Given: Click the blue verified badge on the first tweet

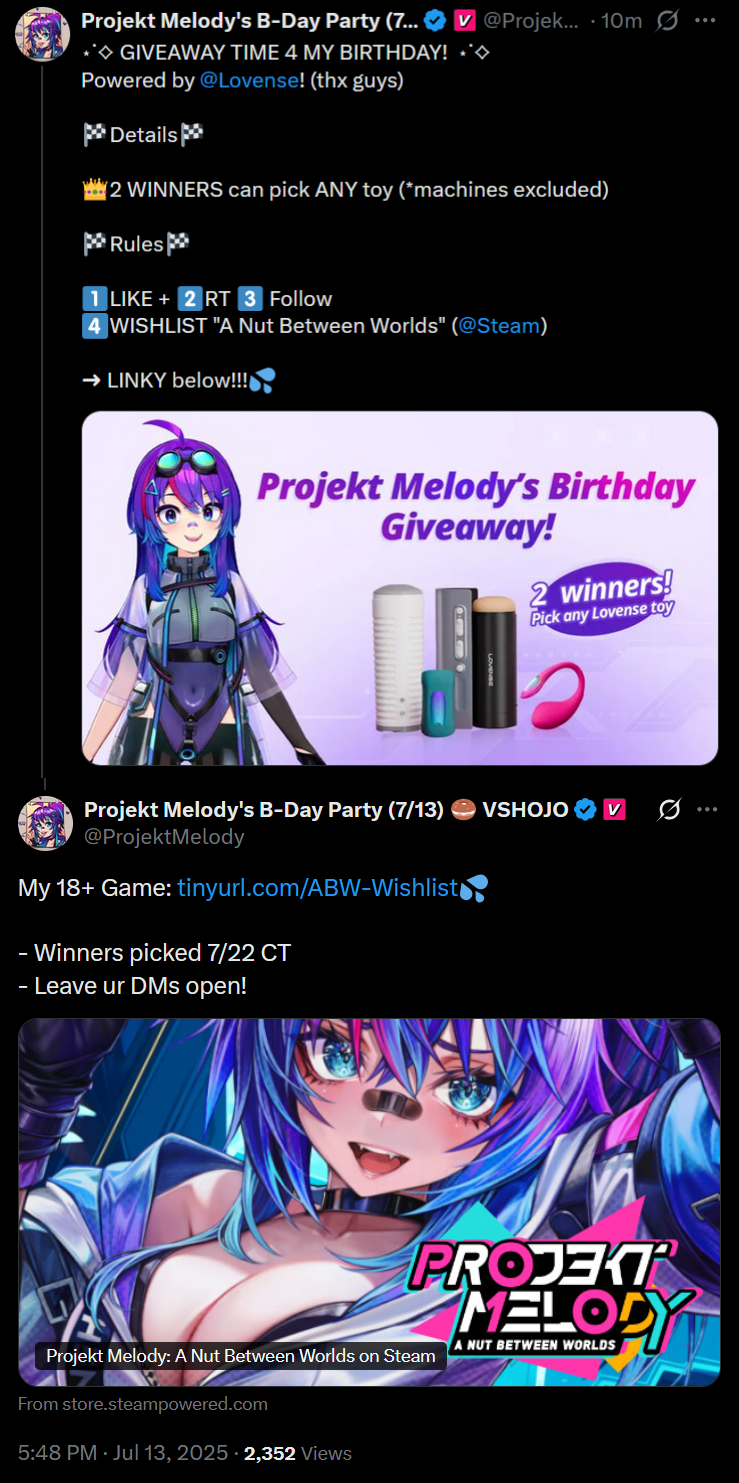Looking at the screenshot, I should pyautogui.click(x=434, y=20).
